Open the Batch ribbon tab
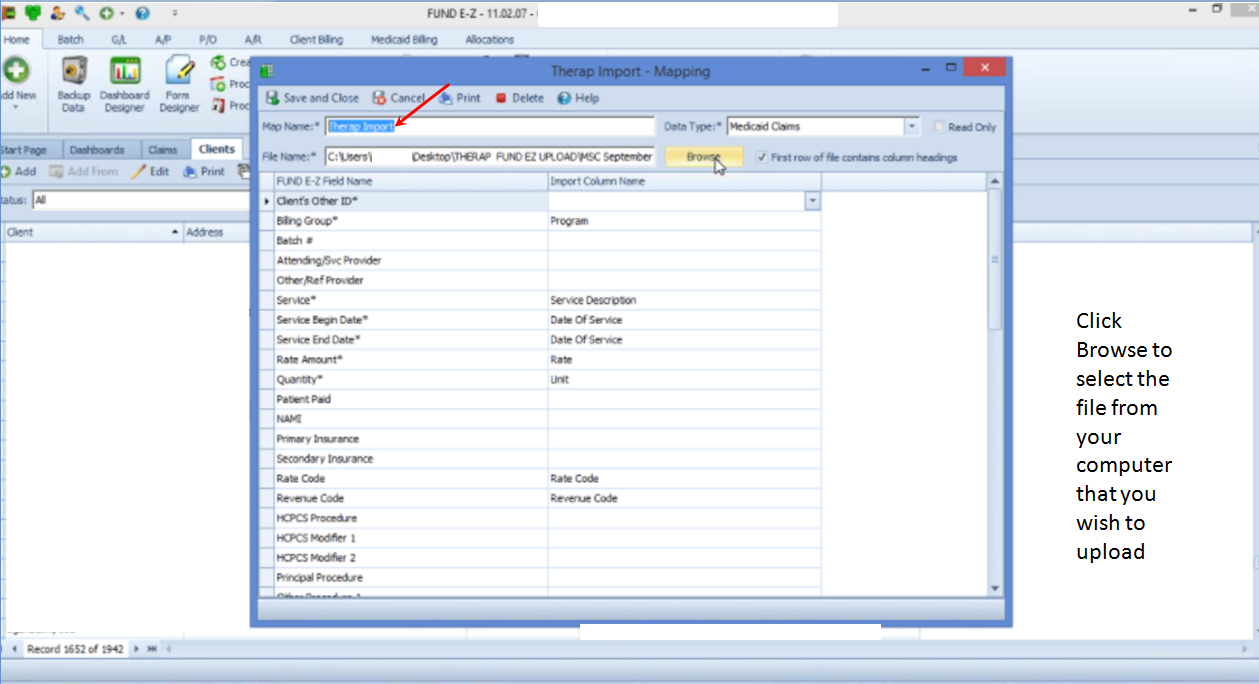 pyautogui.click(x=71, y=40)
